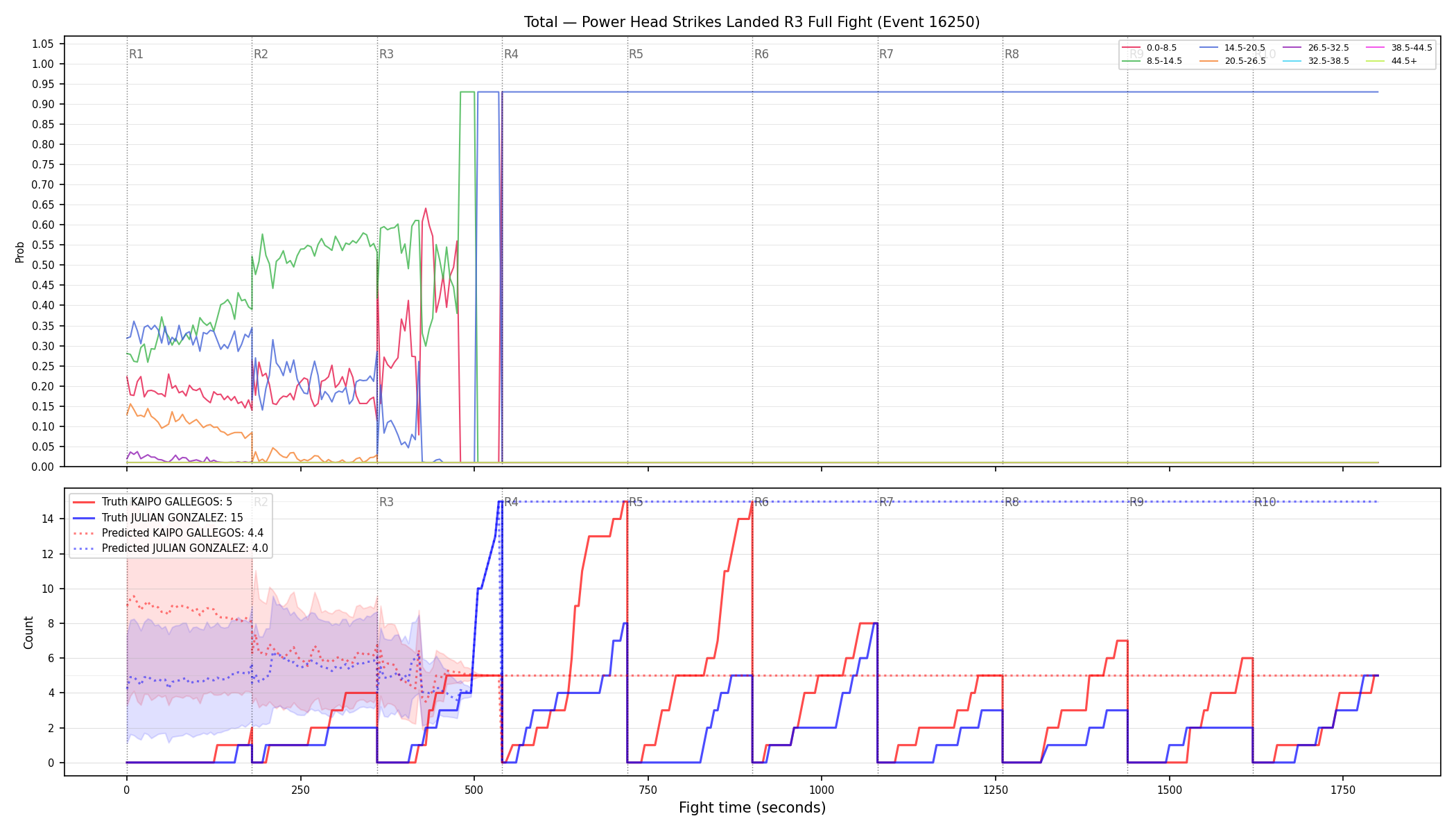Click the 1250 tick on the time axis

996,790
